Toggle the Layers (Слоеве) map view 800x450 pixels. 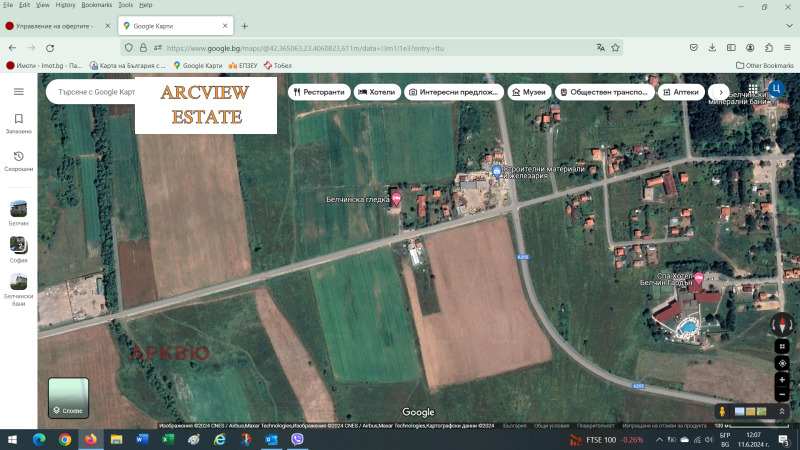pos(68,397)
